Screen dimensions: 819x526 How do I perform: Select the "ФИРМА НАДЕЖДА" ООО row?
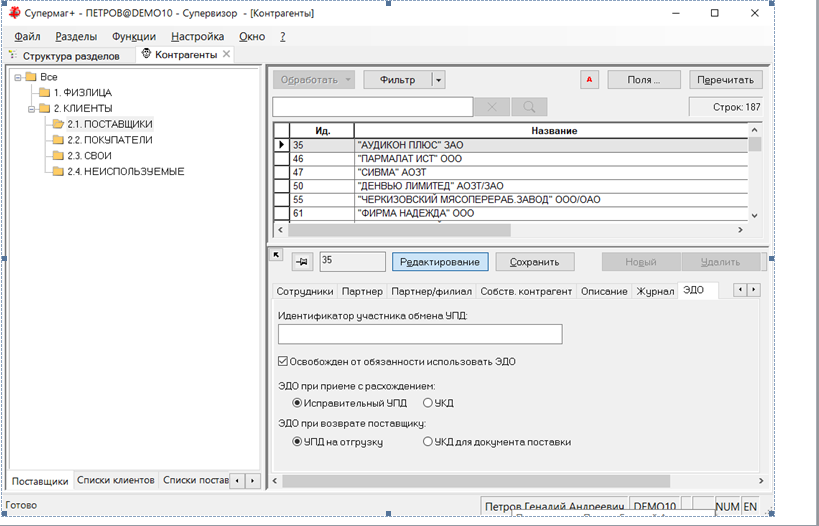[x=511, y=213]
